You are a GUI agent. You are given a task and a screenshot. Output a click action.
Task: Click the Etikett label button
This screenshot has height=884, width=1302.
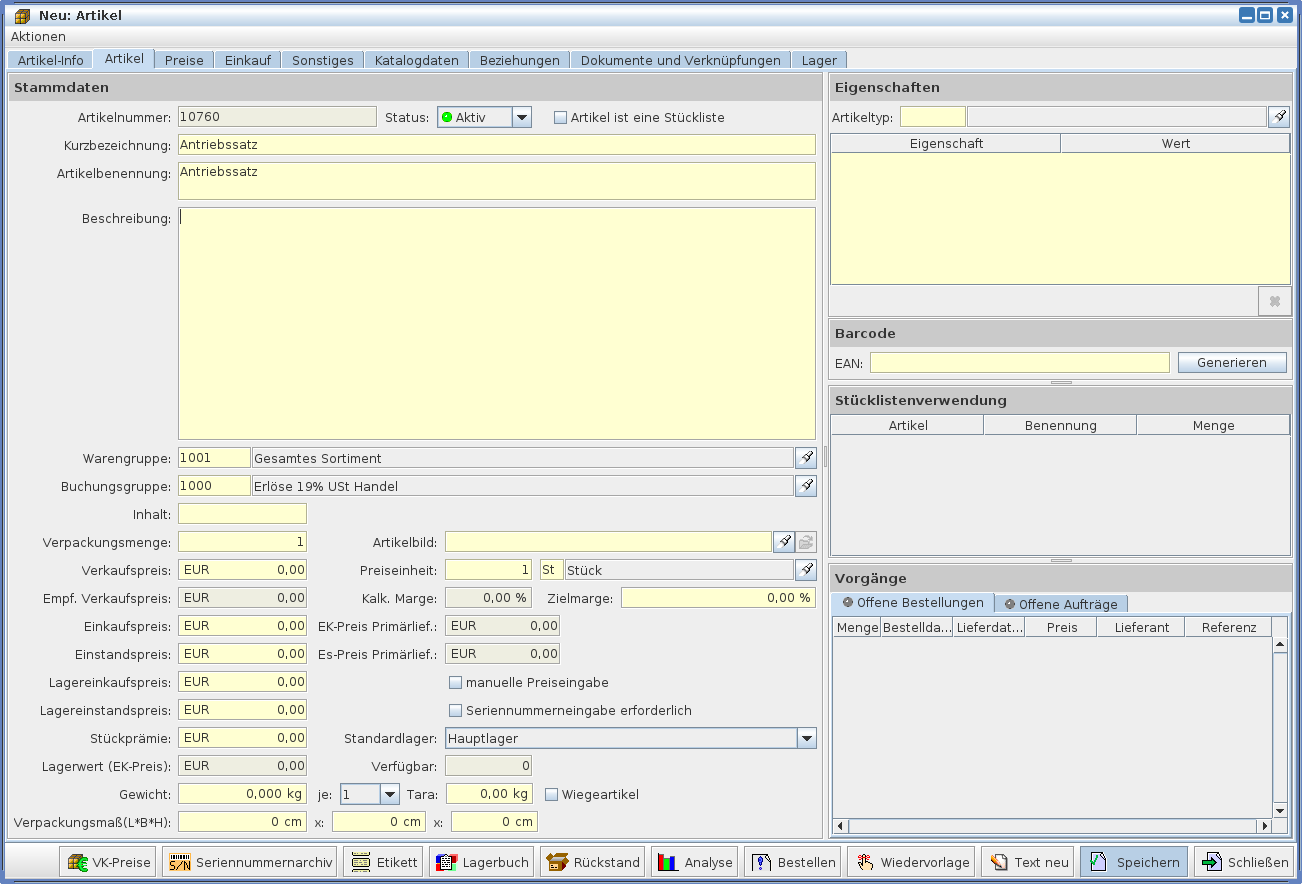[x=384, y=862]
